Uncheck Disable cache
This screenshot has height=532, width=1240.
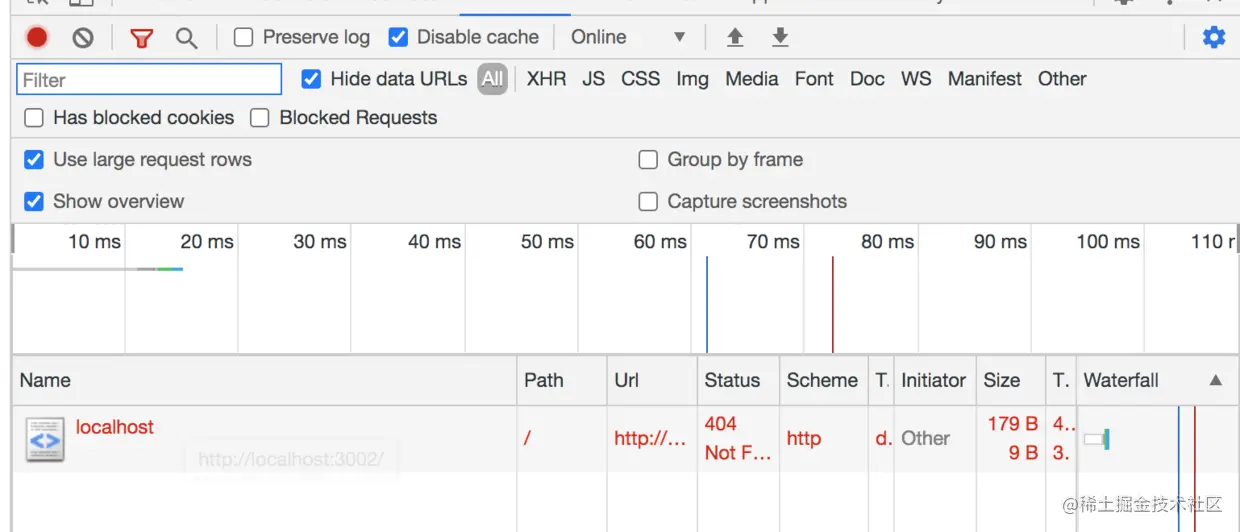coord(398,38)
